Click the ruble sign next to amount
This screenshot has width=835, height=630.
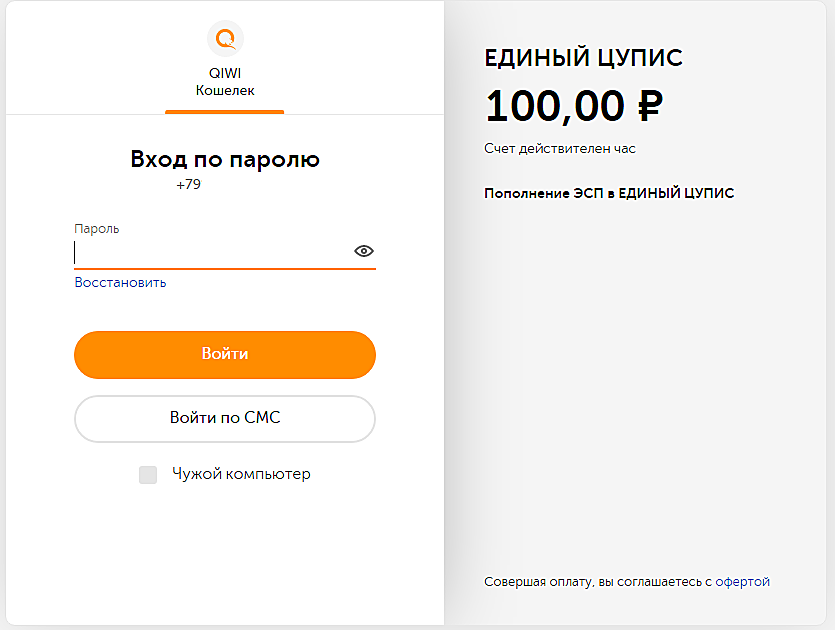[x=650, y=105]
